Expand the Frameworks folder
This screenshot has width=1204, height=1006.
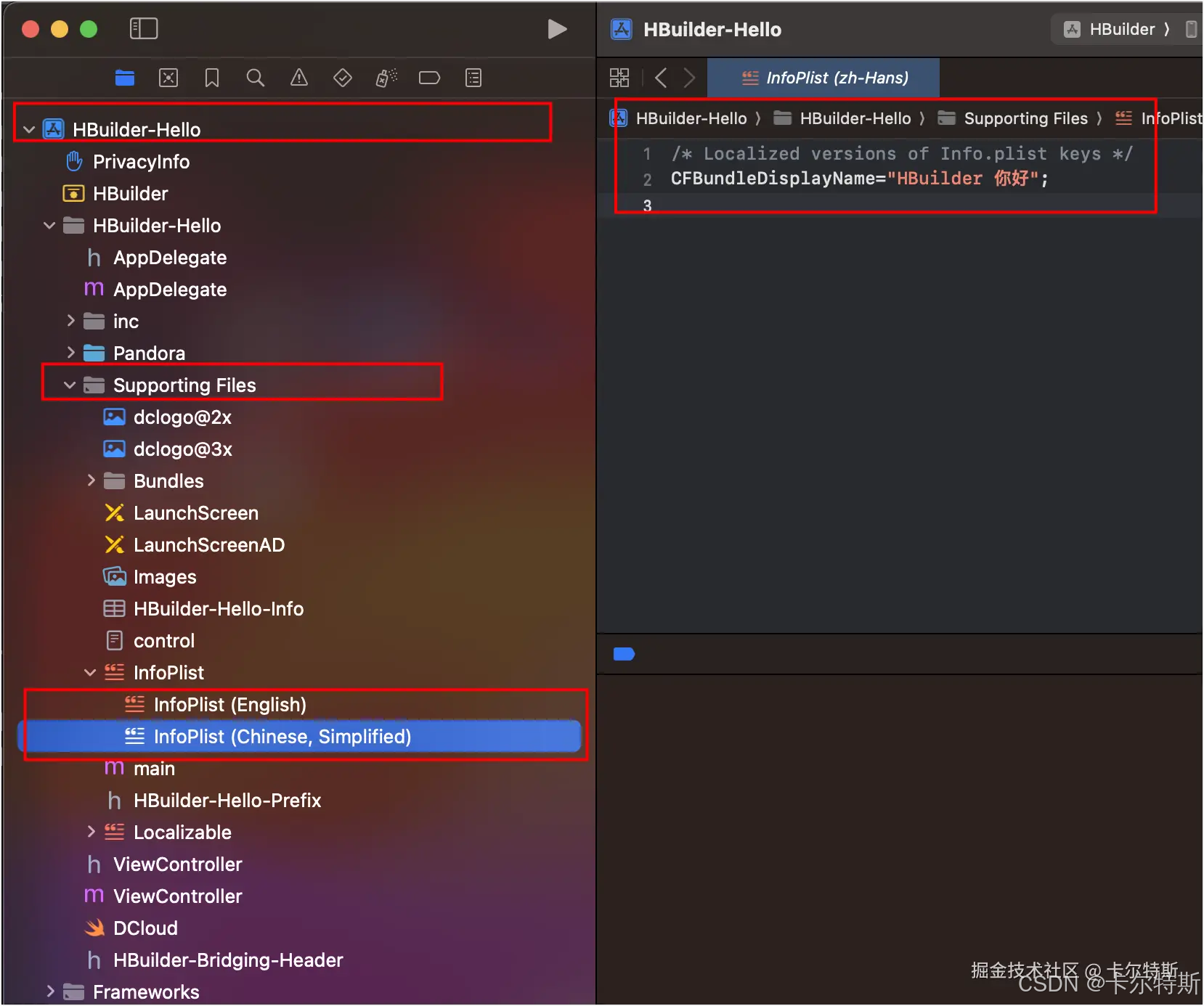pos(50,991)
